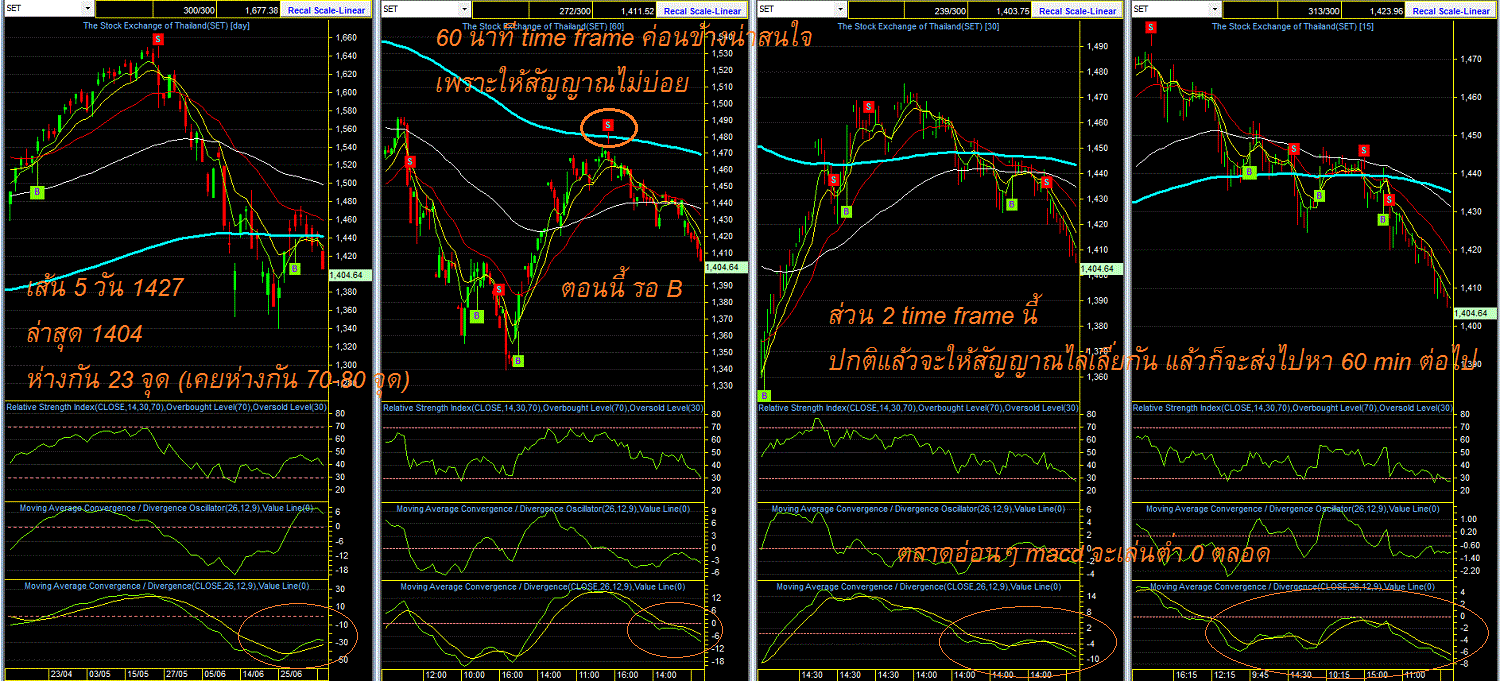Select the title 'The Stock Exchange of Thailand(SET) [60]'
The width and height of the screenshot is (1500, 681).
(543, 25)
